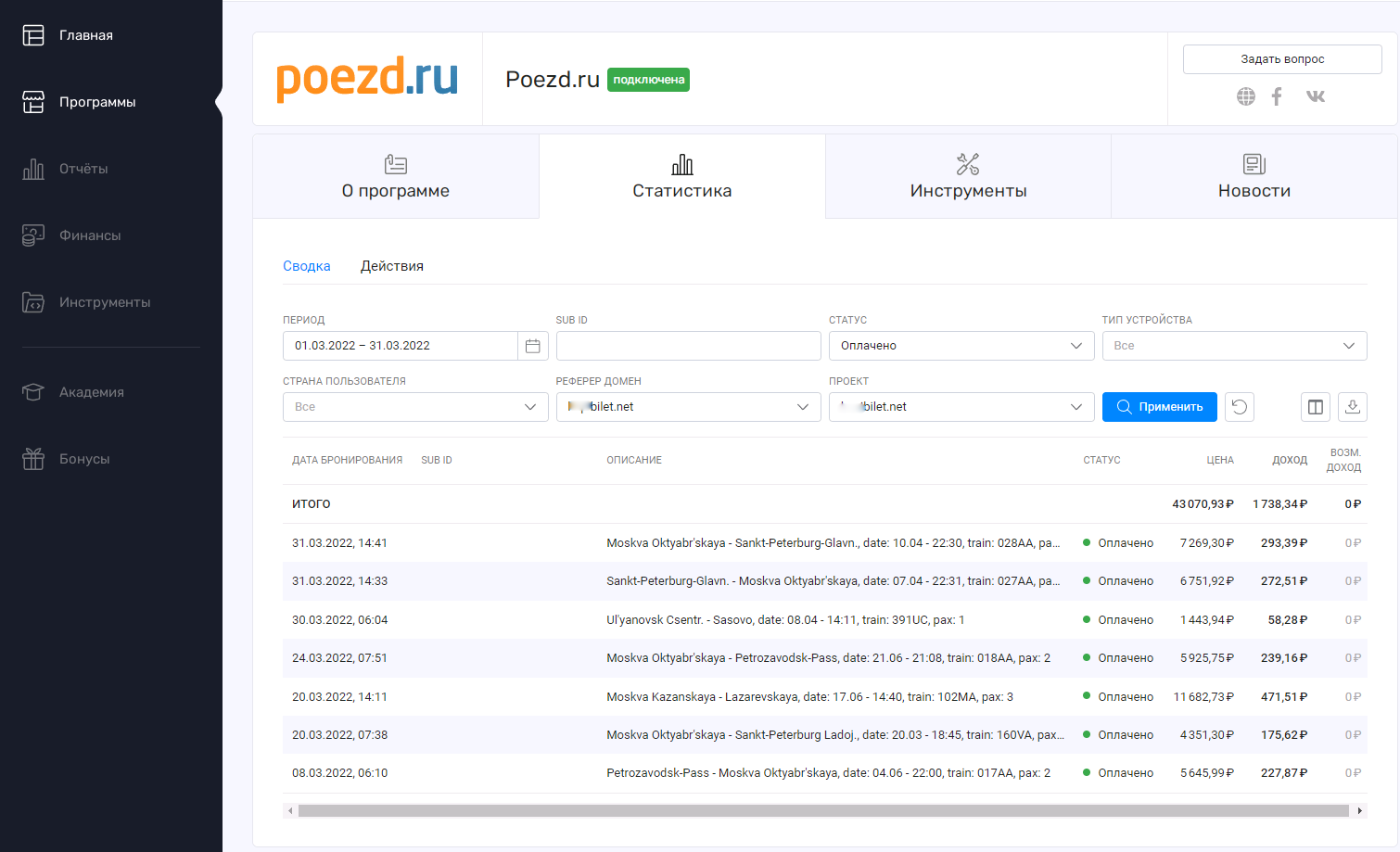This screenshot has height=852, width=1400.
Task: Click the Статистика chart tab icon
Action: click(x=682, y=164)
